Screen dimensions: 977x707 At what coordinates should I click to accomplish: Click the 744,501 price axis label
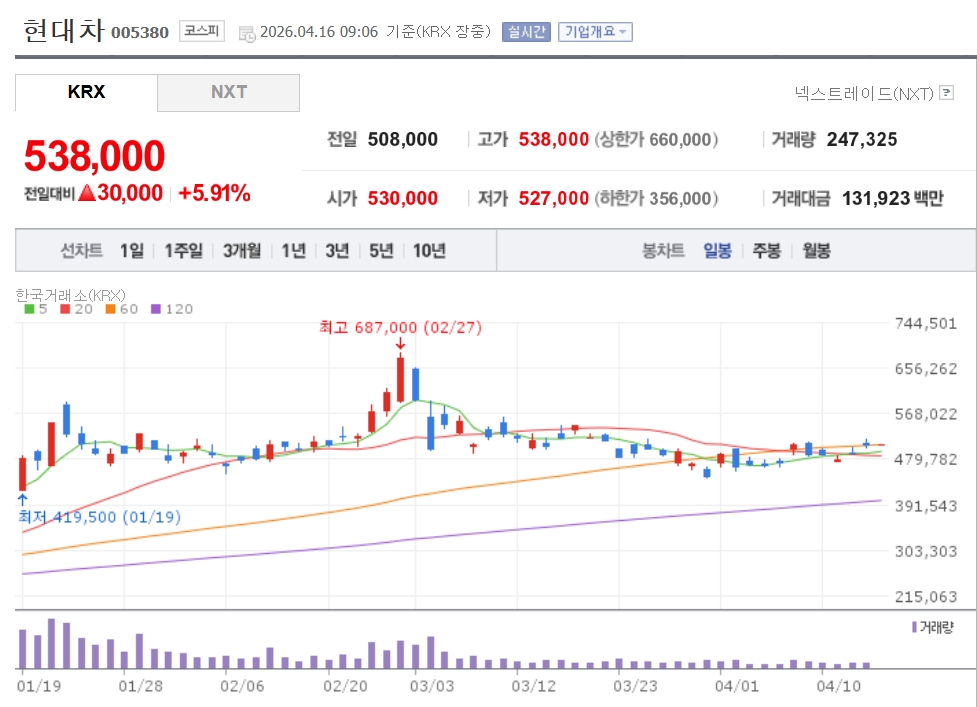coord(925,323)
